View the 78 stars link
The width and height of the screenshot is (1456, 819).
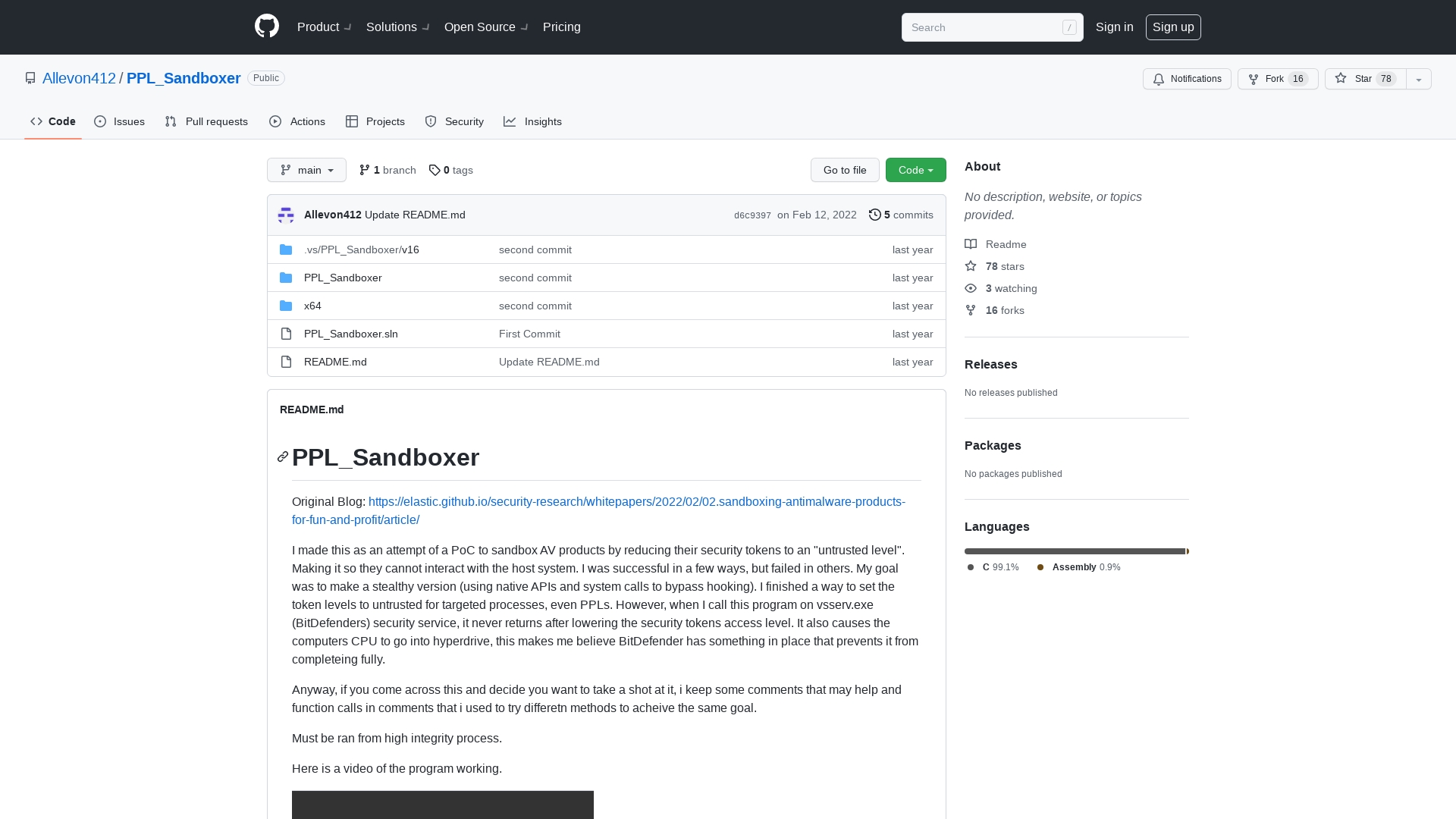[x=994, y=266]
